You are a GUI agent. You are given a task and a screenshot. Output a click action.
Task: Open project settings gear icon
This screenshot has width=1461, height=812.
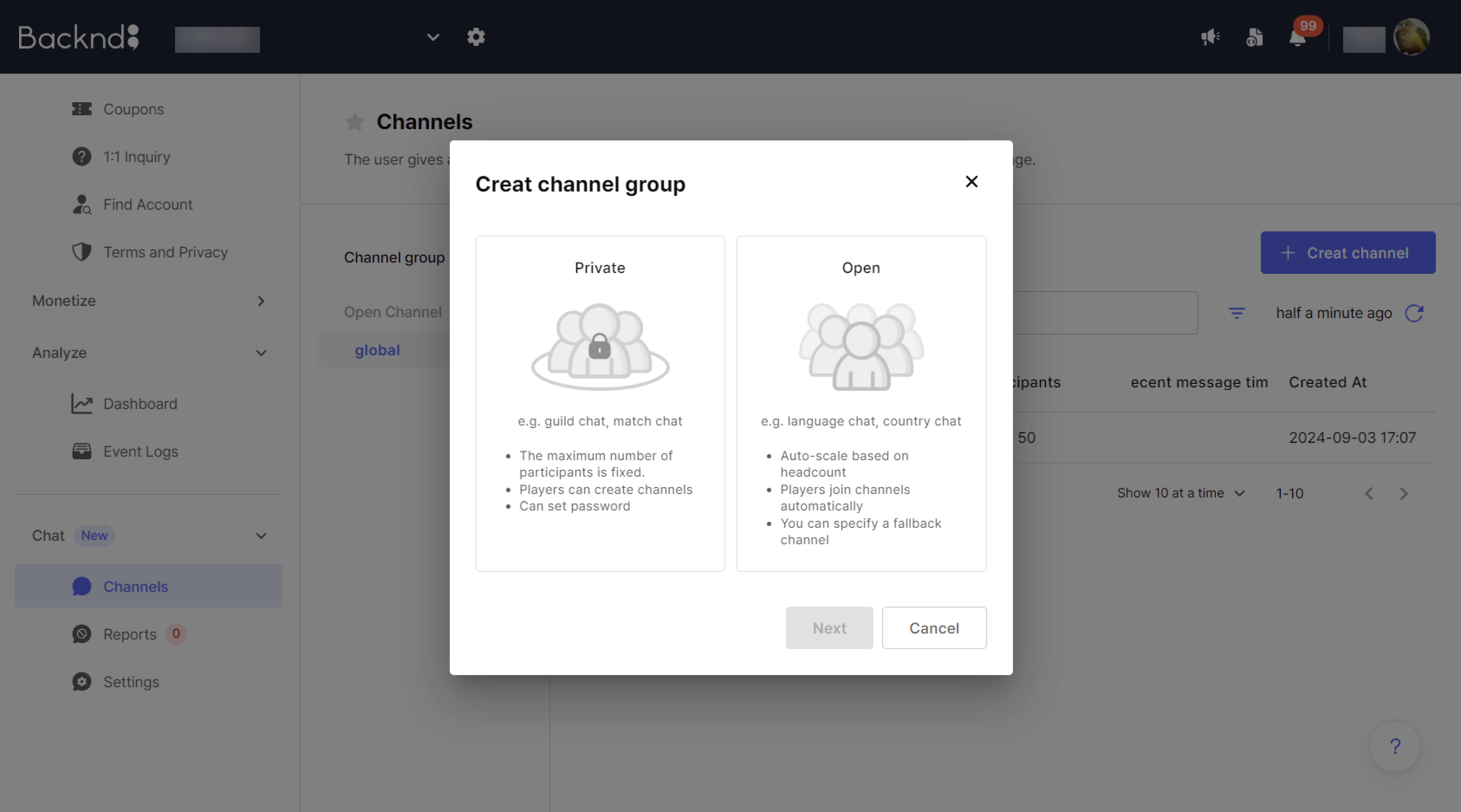[x=476, y=37]
